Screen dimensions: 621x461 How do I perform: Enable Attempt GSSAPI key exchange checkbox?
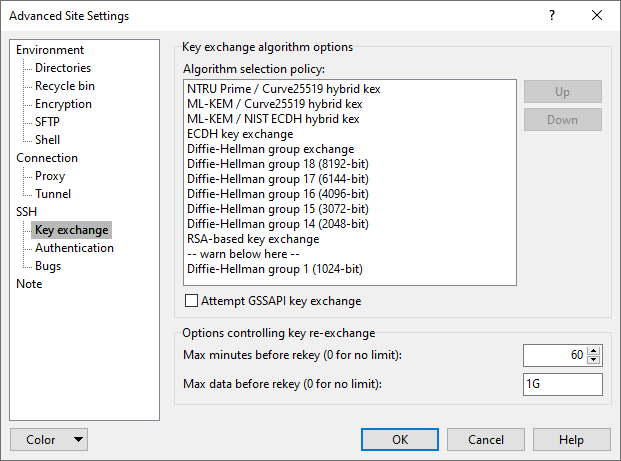193,301
